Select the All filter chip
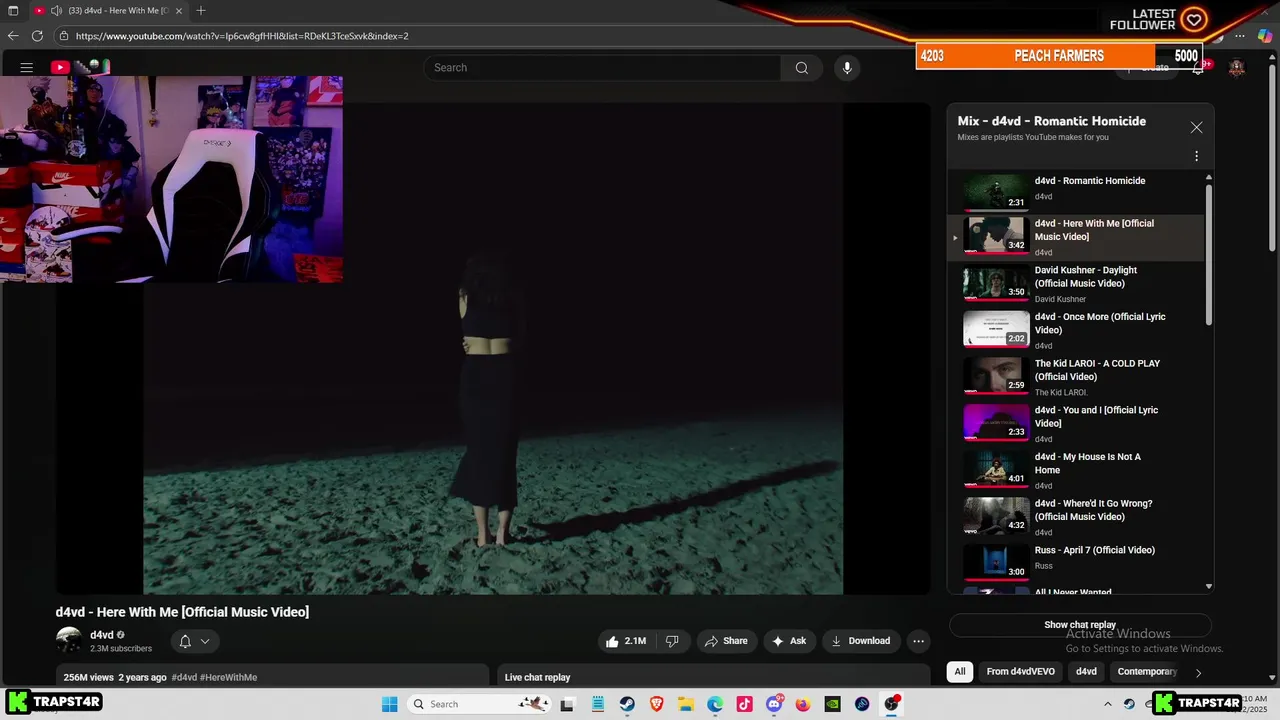Viewport: 1280px width, 720px height. pos(960,672)
